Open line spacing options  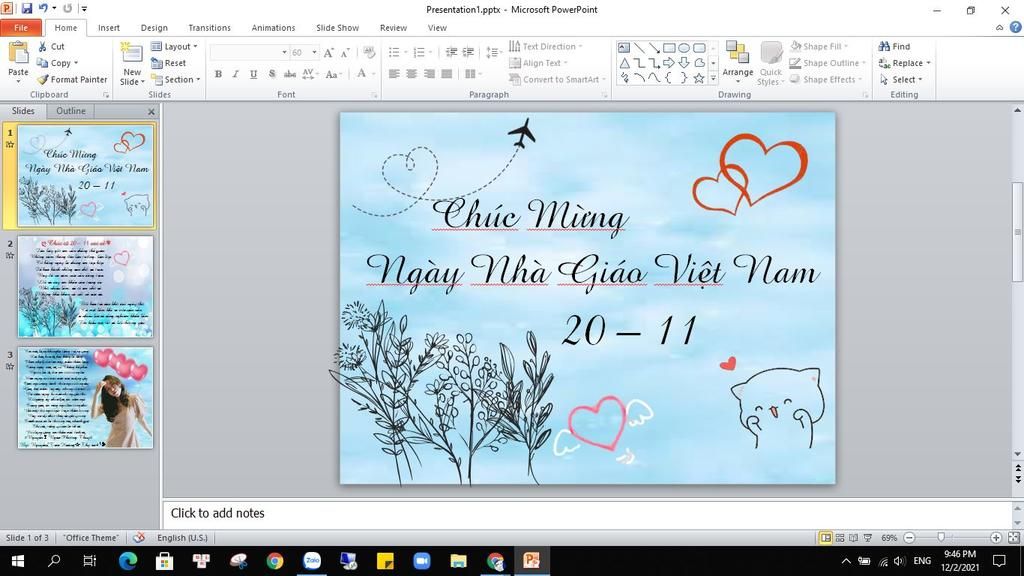click(493, 52)
